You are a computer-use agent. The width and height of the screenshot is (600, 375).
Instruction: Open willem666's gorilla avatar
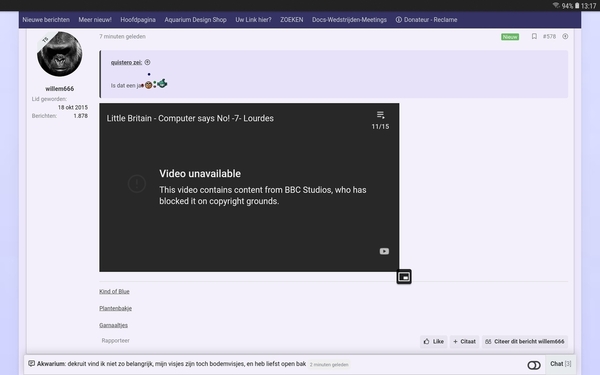[60, 54]
